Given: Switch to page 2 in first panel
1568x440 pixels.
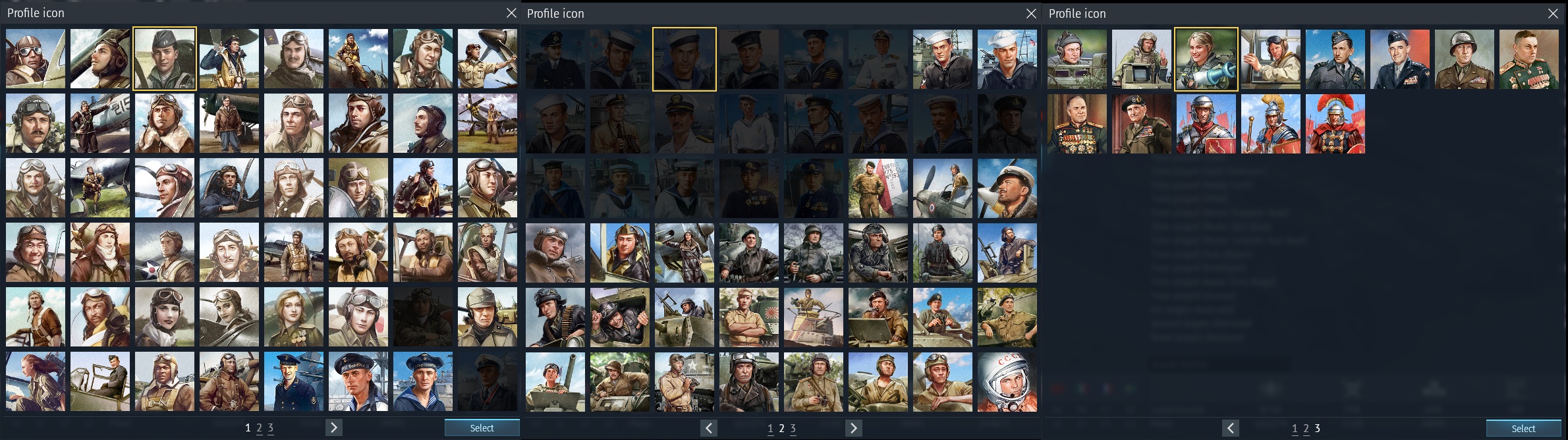Looking at the screenshot, I should pos(259,428).
